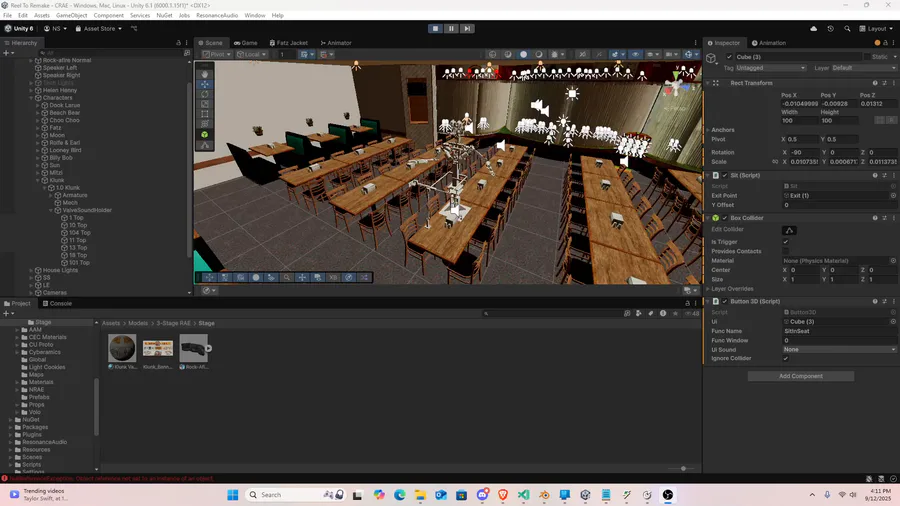
Task: Open the ResonanceAudio menu
Action: click(x=217, y=15)
